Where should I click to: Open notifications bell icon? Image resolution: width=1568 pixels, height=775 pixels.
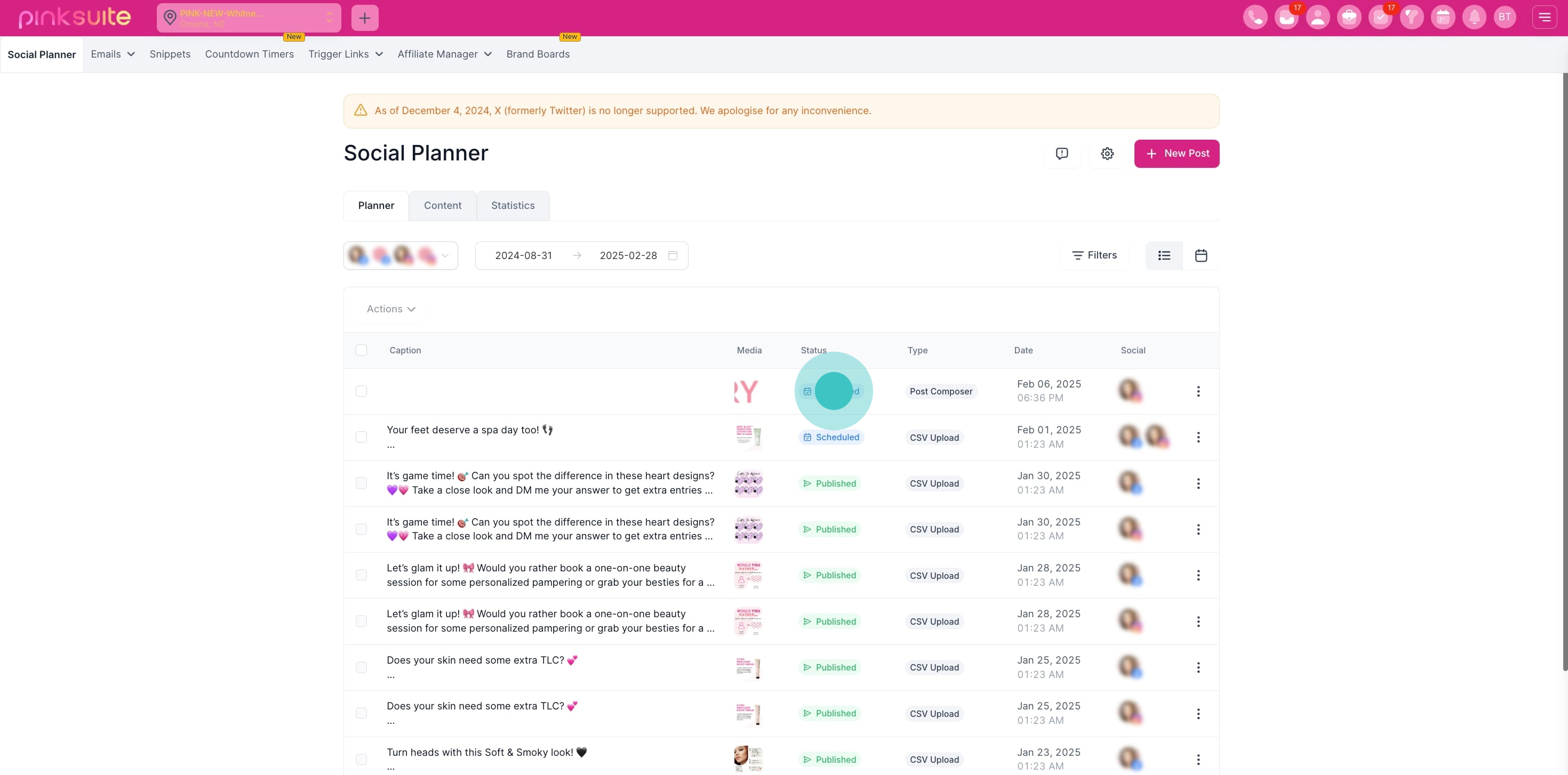1474,17
